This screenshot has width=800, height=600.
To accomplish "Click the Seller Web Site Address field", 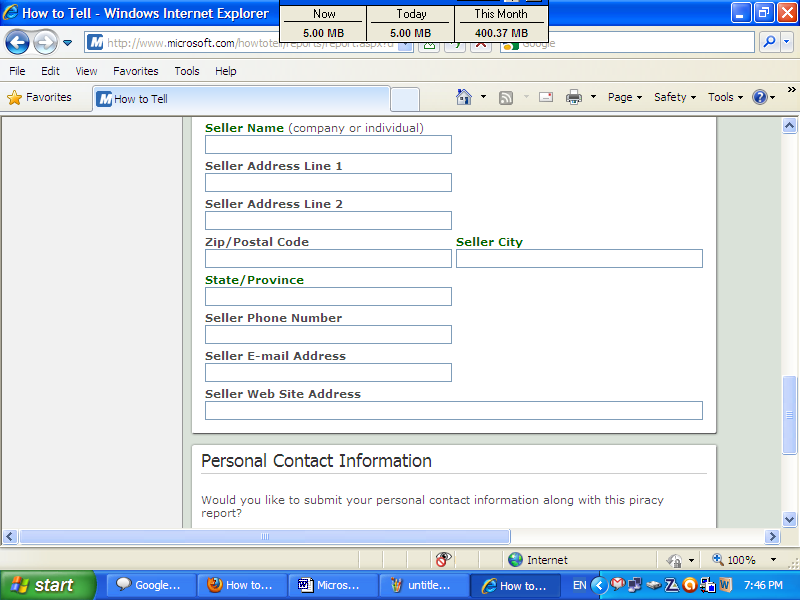I will (x=454, y=411).
